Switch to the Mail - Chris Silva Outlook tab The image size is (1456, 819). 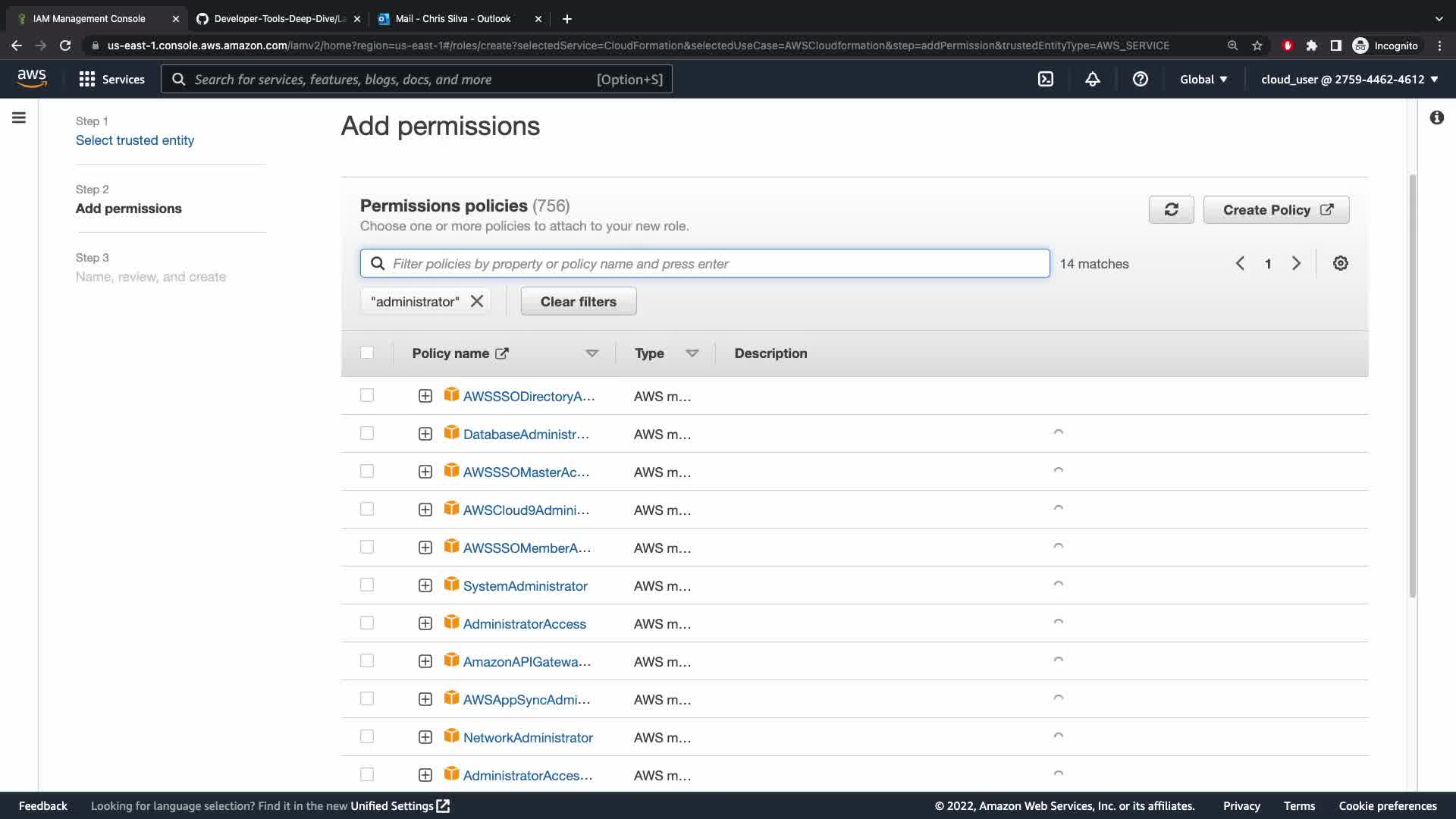pos(453,18)
